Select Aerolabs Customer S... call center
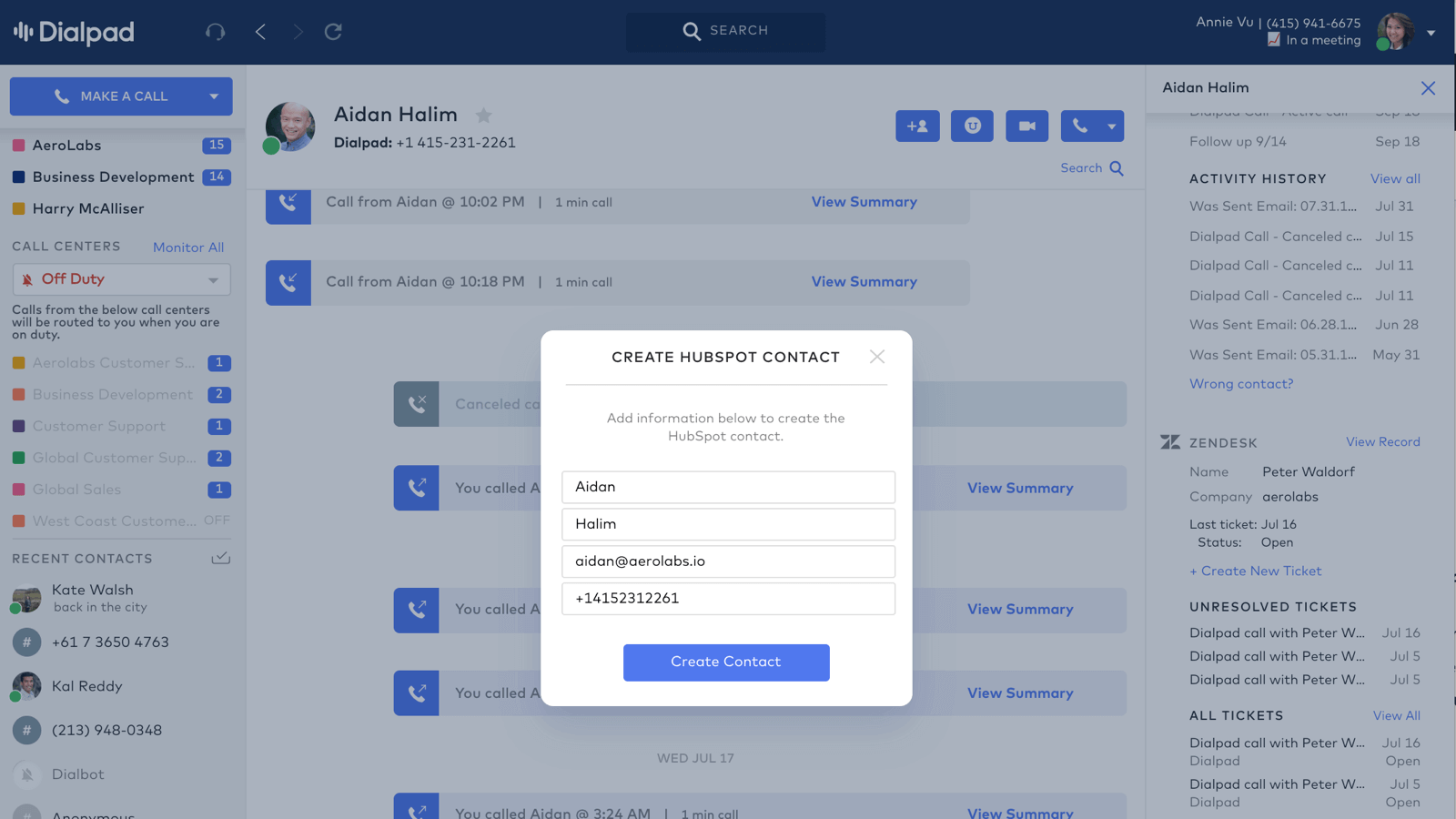 tap(121, 363)
